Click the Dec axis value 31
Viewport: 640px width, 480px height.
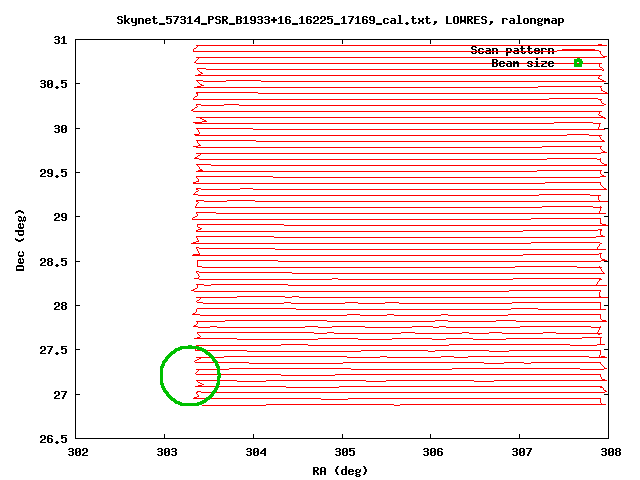pyautogui.click(x=60, y=40)
